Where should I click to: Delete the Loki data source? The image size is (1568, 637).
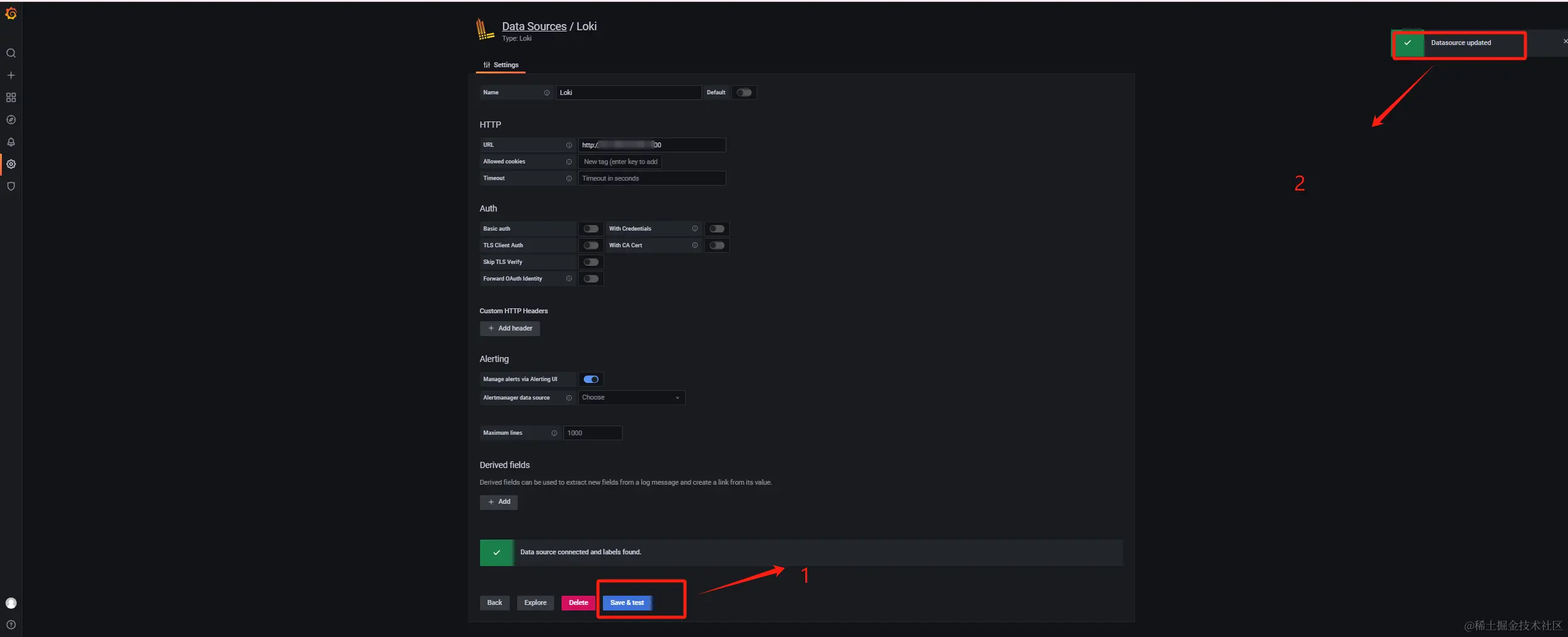[578, 602]
